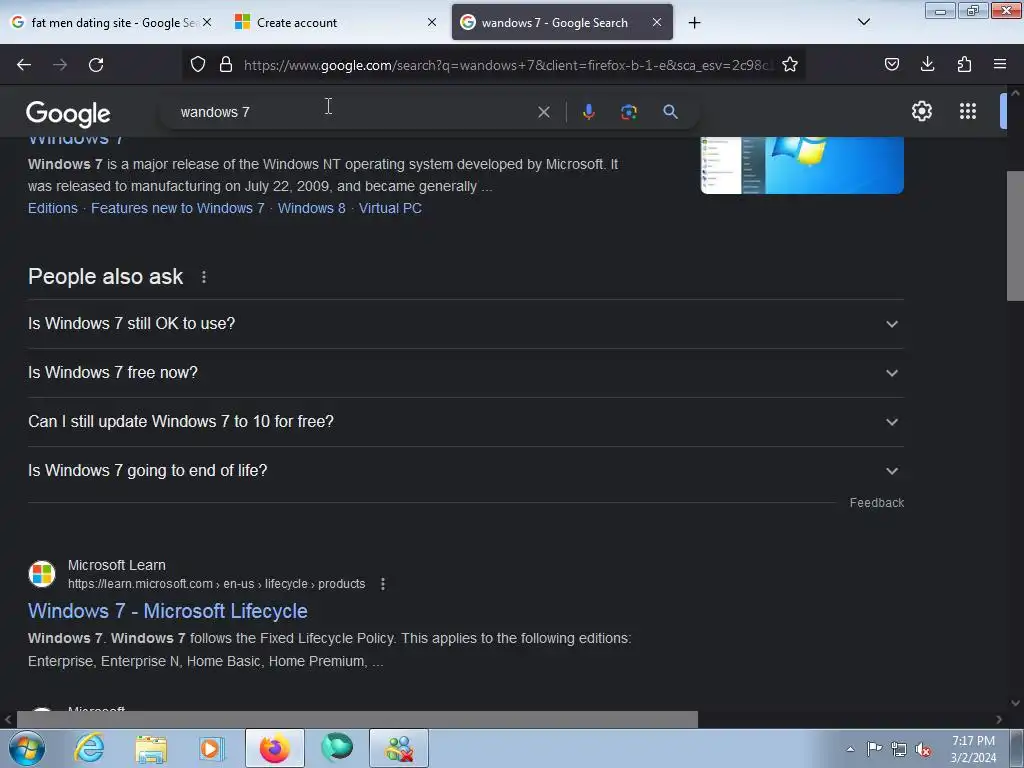1024x768 pixels.
Task: Show the taskbar clock and date
Action: click(x=973, y=749)
